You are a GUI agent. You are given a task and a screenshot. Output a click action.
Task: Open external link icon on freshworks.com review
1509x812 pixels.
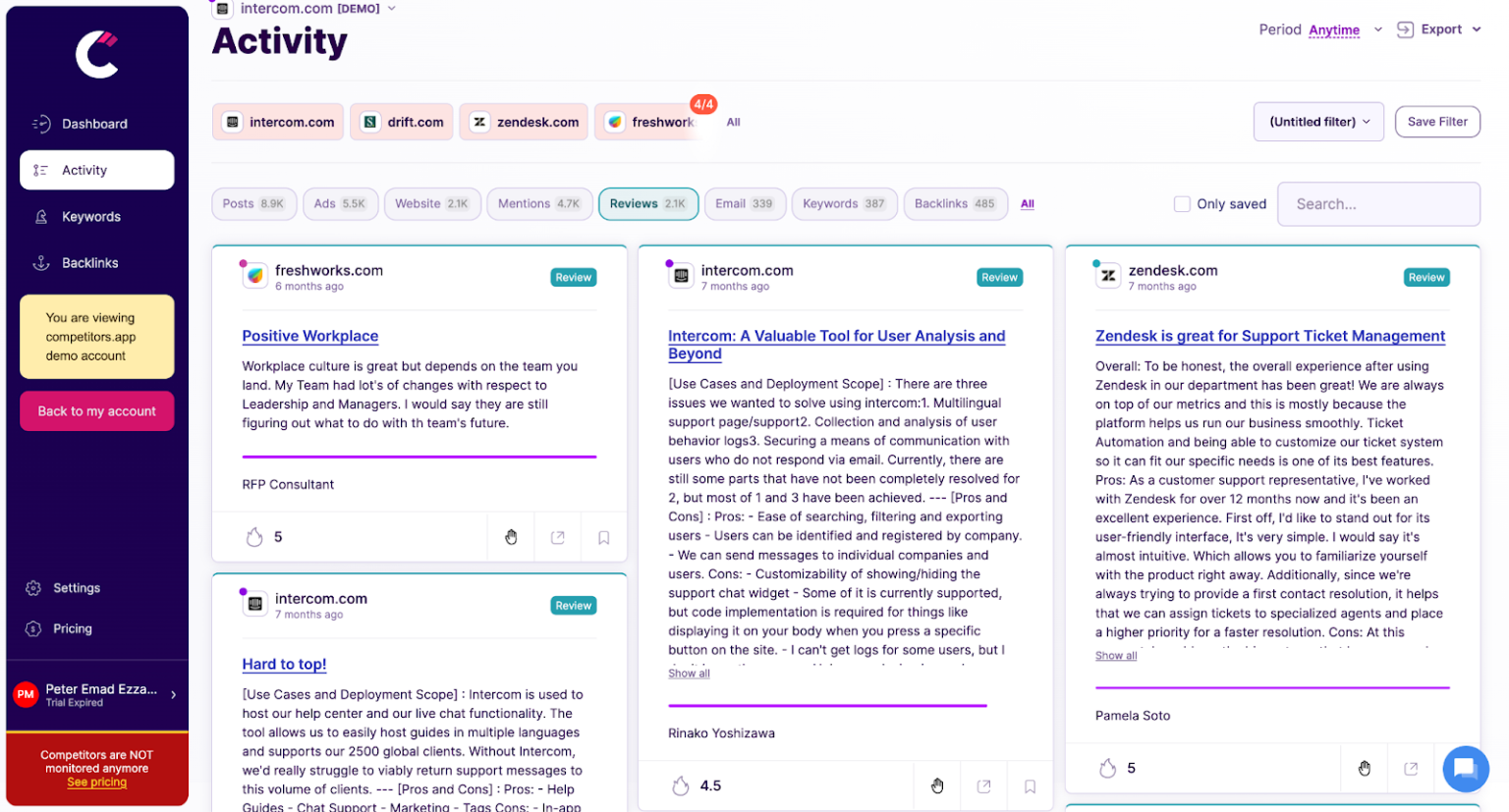[x=557, y=537]
